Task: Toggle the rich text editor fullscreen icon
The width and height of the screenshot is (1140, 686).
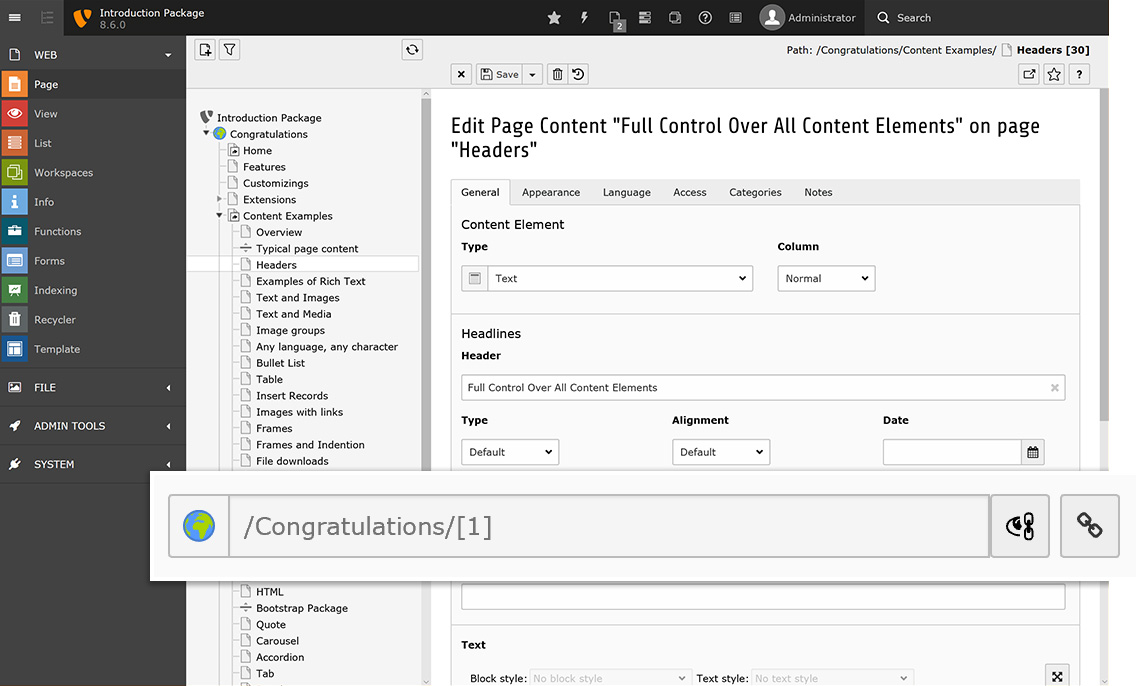Action: tap(1057, 677)
